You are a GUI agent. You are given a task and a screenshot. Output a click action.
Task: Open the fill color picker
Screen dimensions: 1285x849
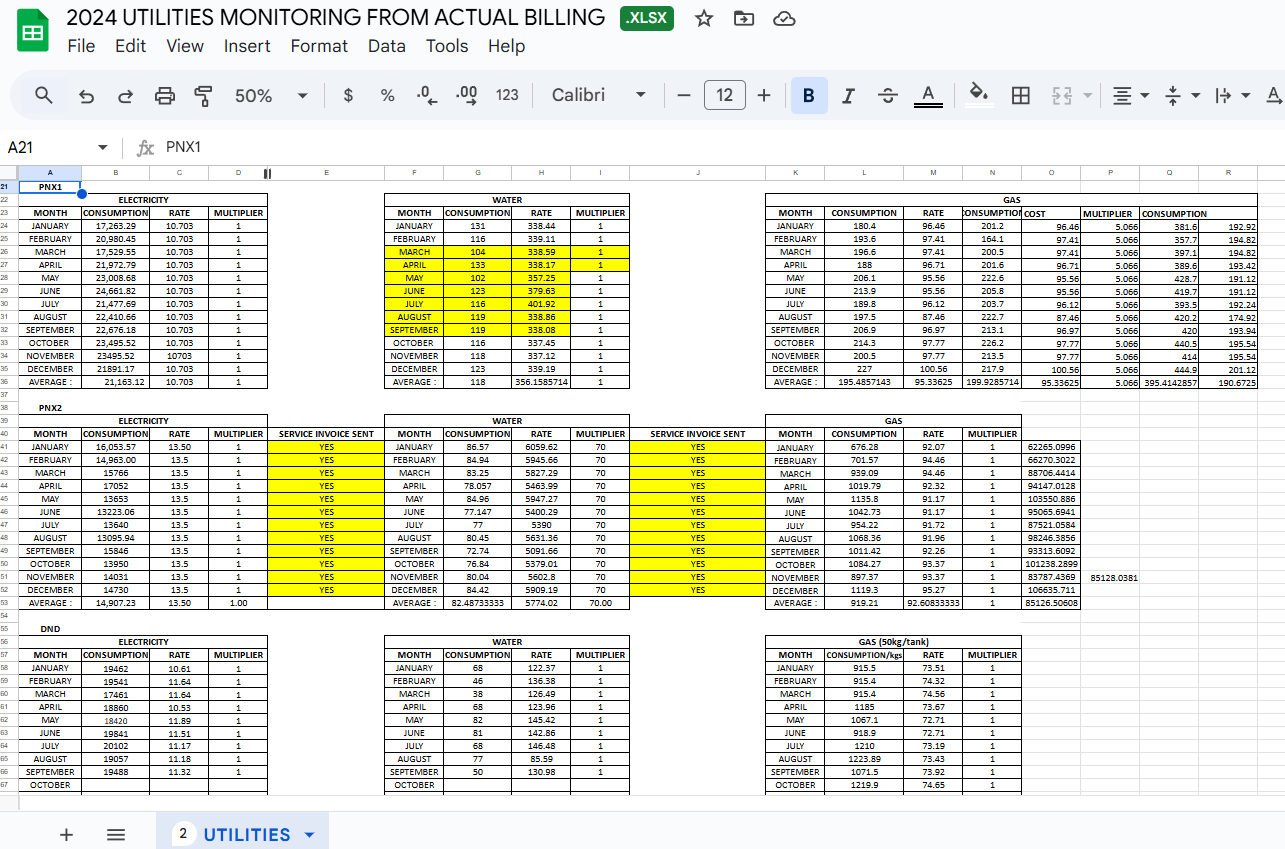[x=980, y=95]
